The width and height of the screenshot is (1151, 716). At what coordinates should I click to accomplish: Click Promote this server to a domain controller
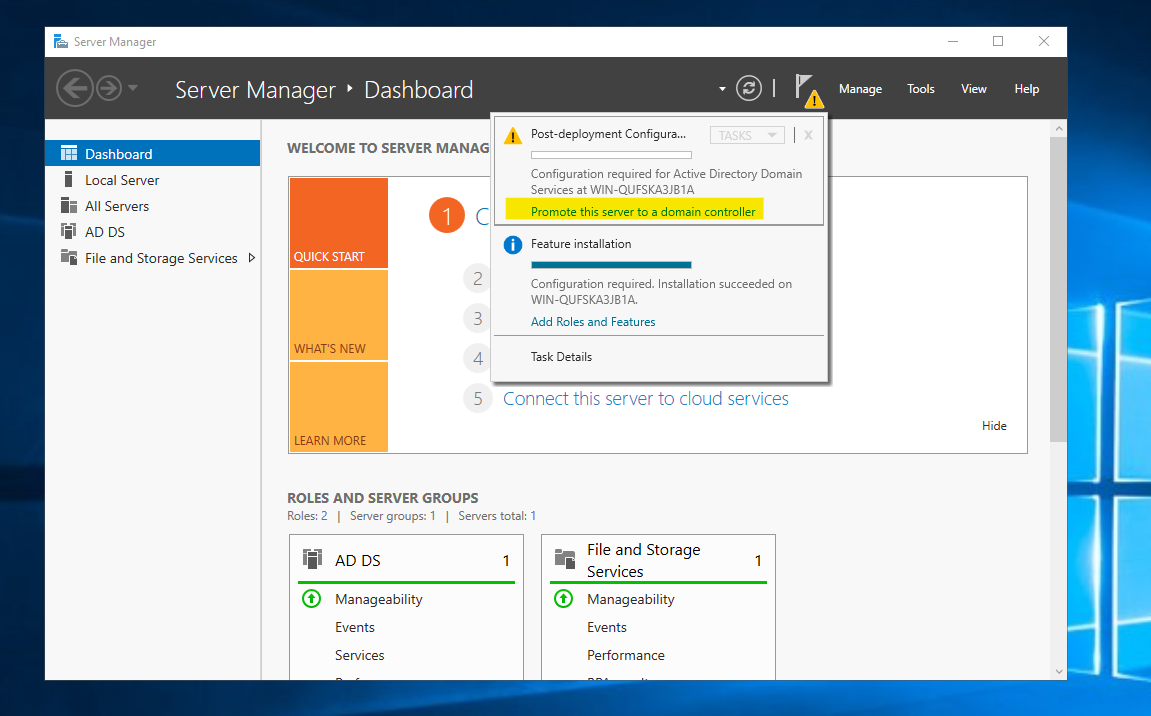pyautogui.click(x=642, y=211)
